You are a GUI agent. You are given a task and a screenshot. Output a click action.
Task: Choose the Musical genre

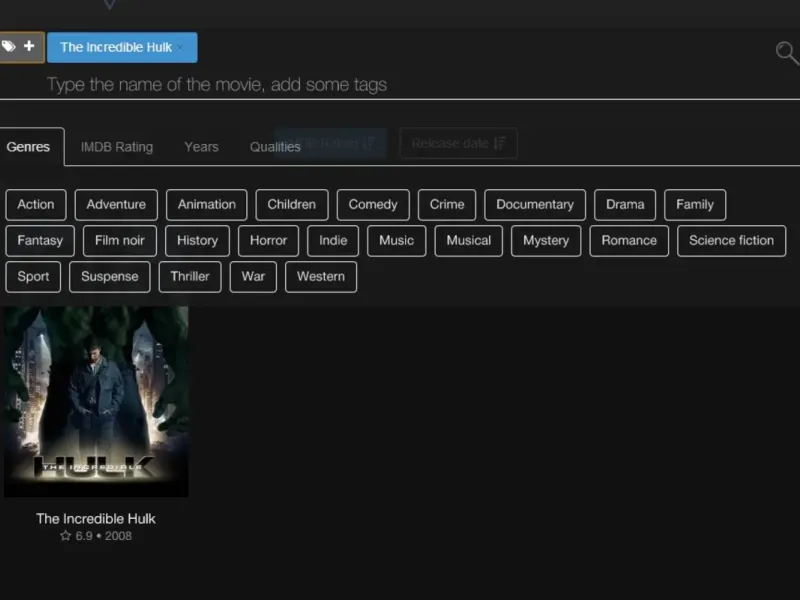(468, 241)
